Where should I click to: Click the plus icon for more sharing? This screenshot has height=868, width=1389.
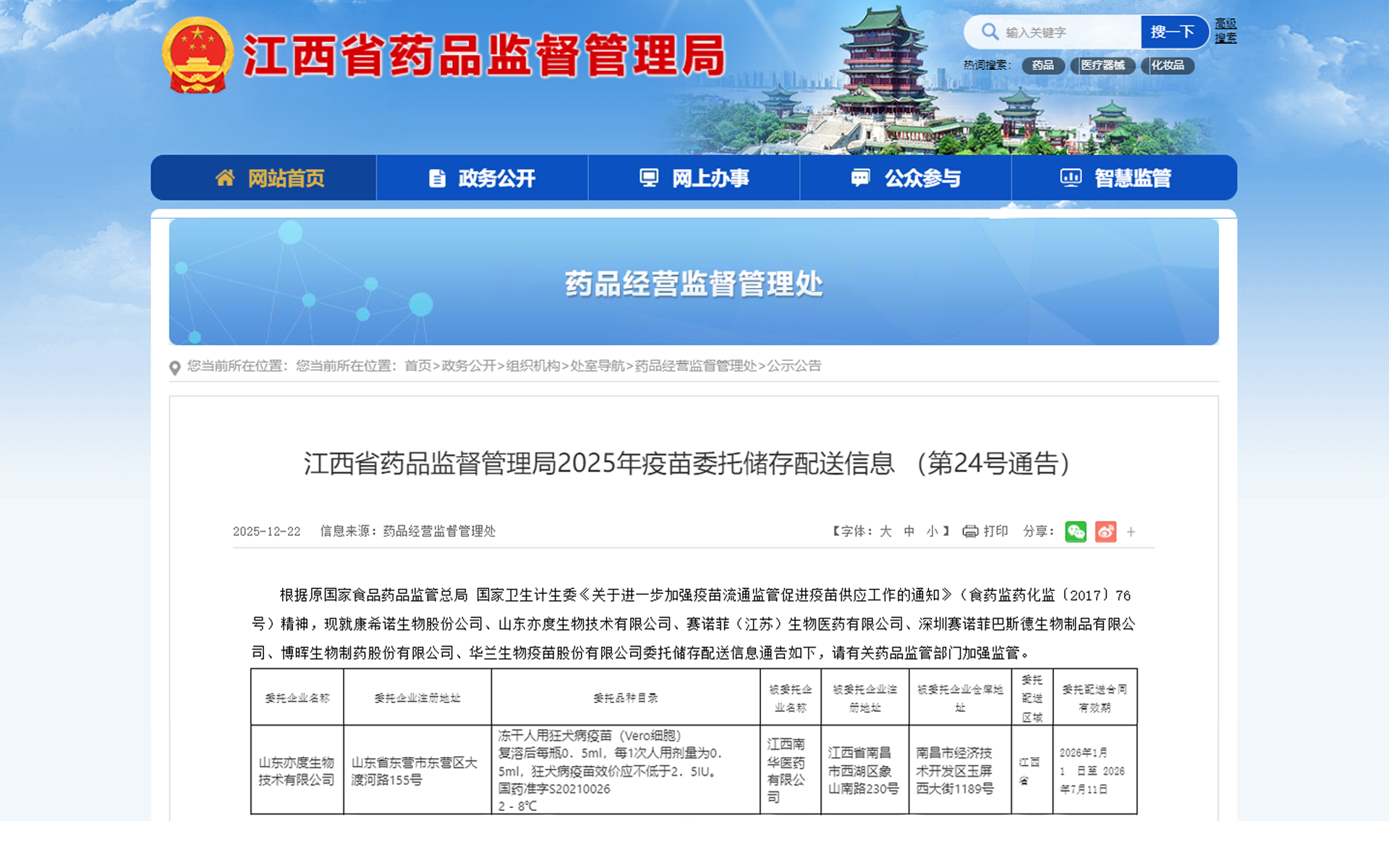(x=1131, y=532)
